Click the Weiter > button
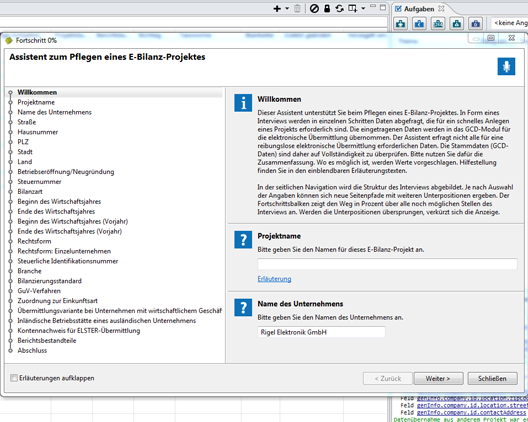 (438, 379)
